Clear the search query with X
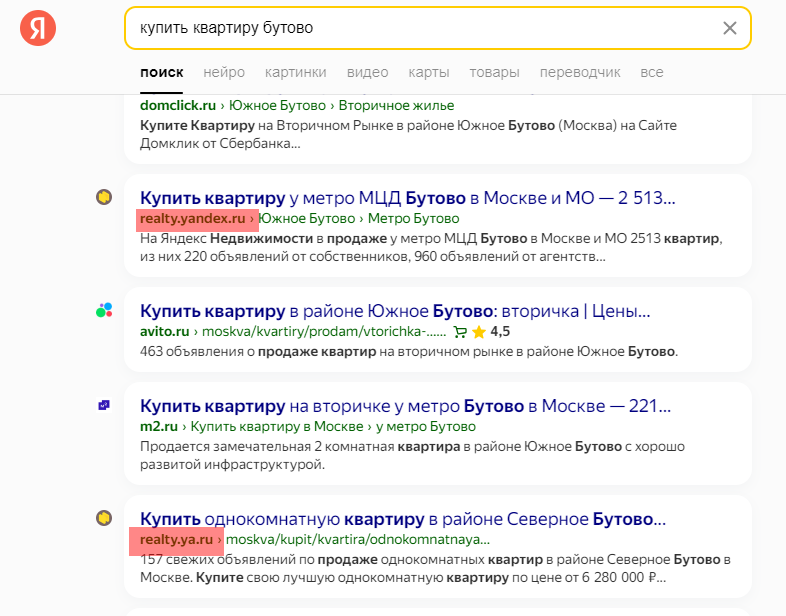Viewport: 786px width, 616px height. [x=730, y=28]
